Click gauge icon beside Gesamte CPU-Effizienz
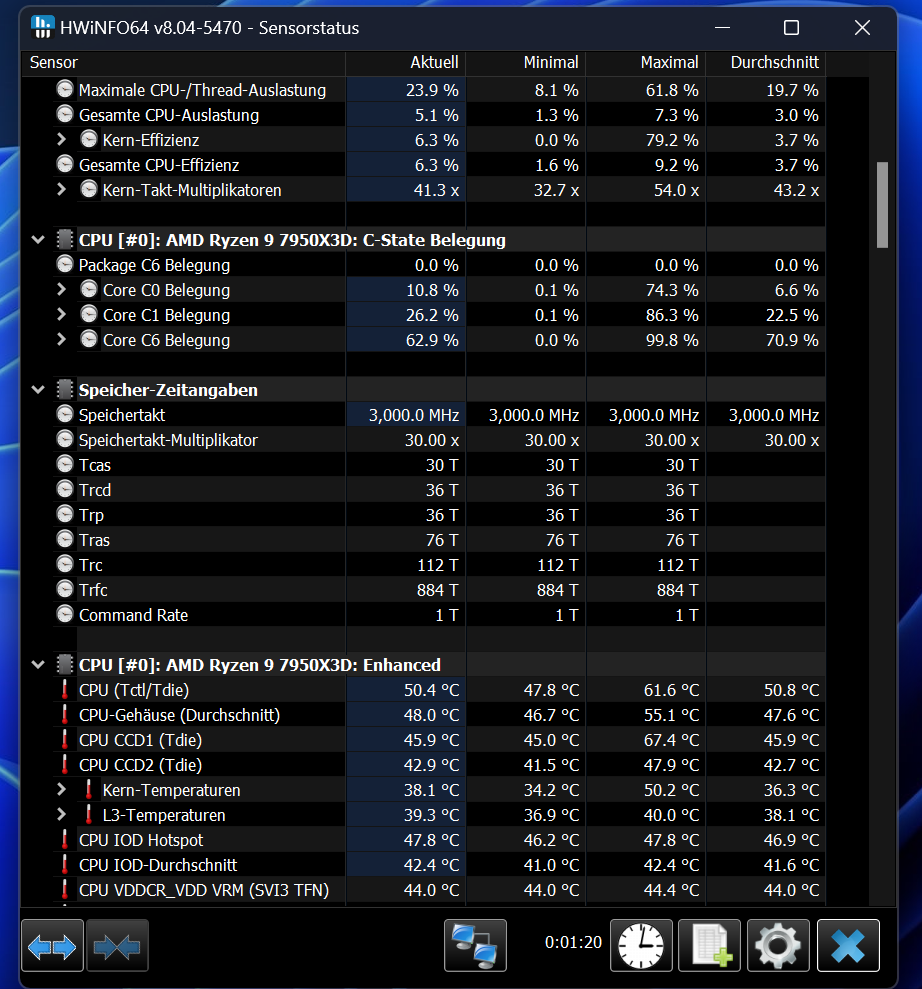 click(x=65, y=164)
